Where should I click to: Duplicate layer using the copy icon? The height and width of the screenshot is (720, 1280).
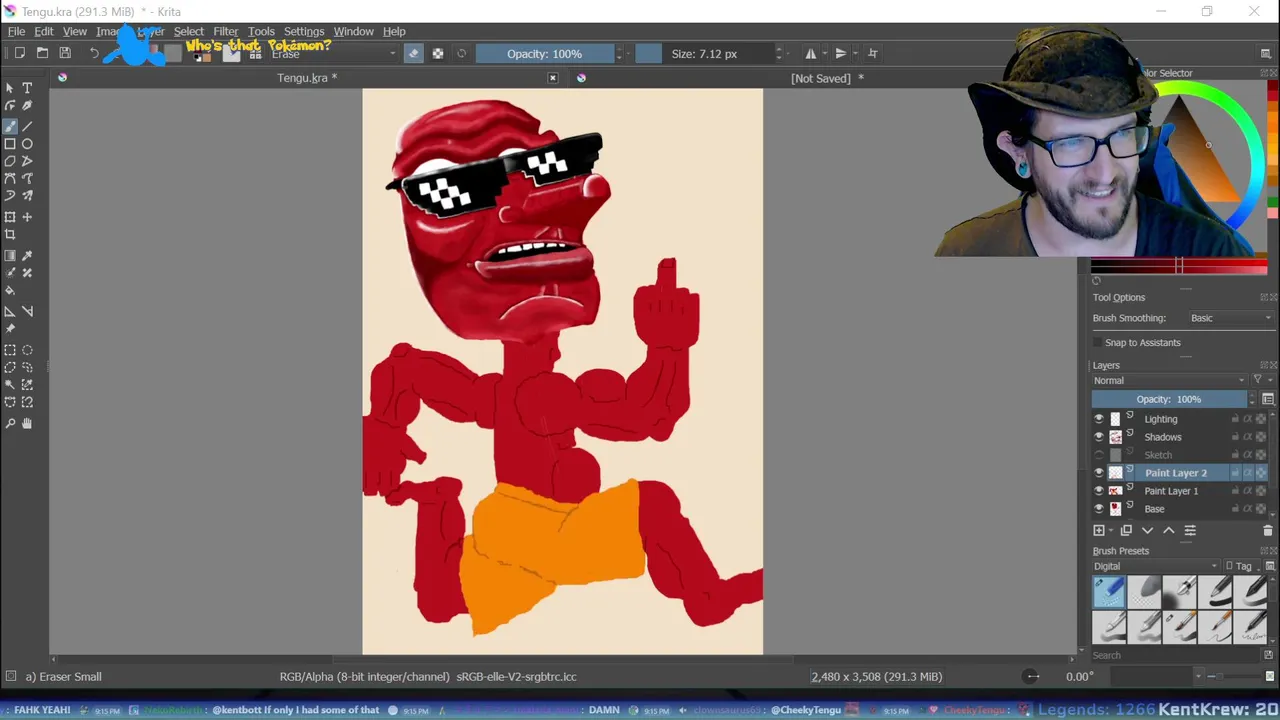pos(1126,531)
